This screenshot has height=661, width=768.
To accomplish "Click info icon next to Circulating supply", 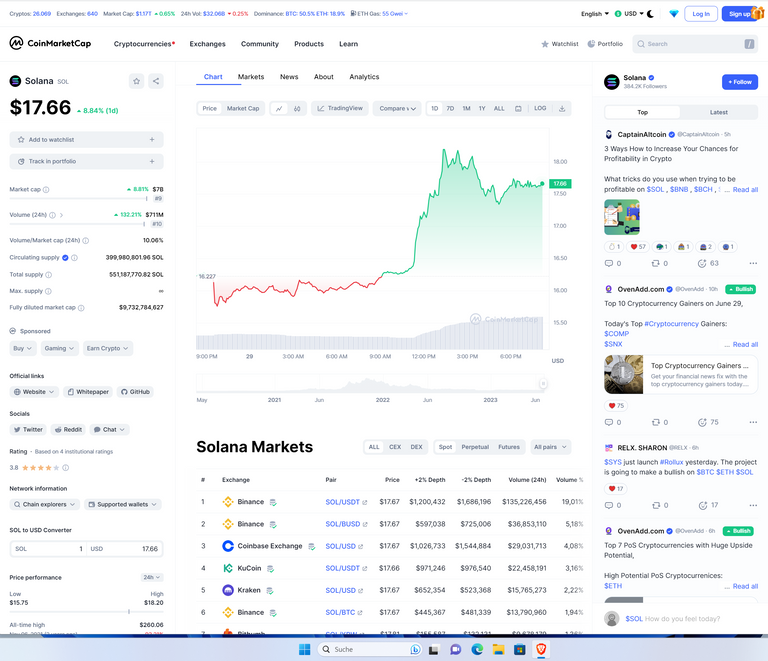I will coord(74,258).
